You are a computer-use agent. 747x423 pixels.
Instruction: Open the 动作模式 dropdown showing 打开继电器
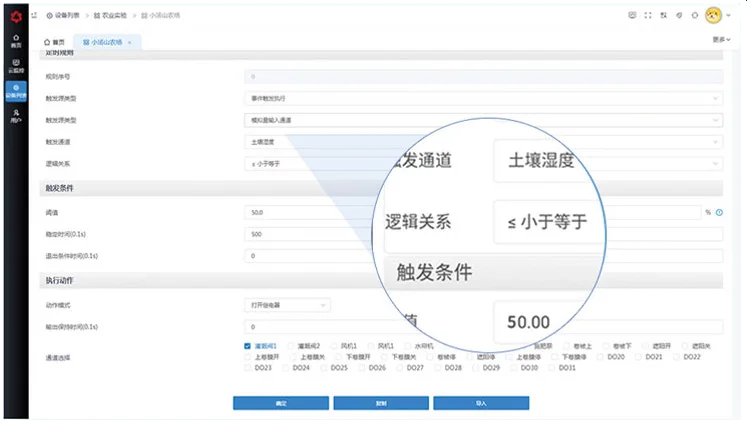pos(287,305)
